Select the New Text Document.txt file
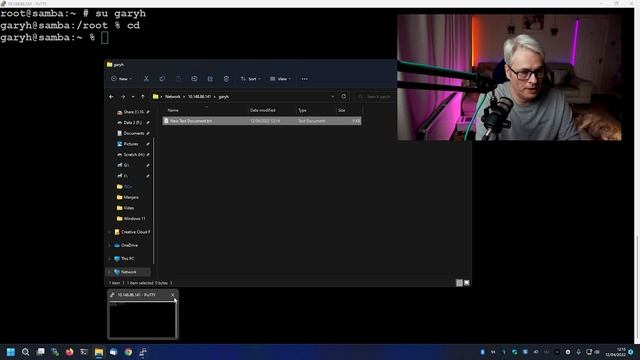640x360 pixels. pyautogui.click(x=262, y=121)
